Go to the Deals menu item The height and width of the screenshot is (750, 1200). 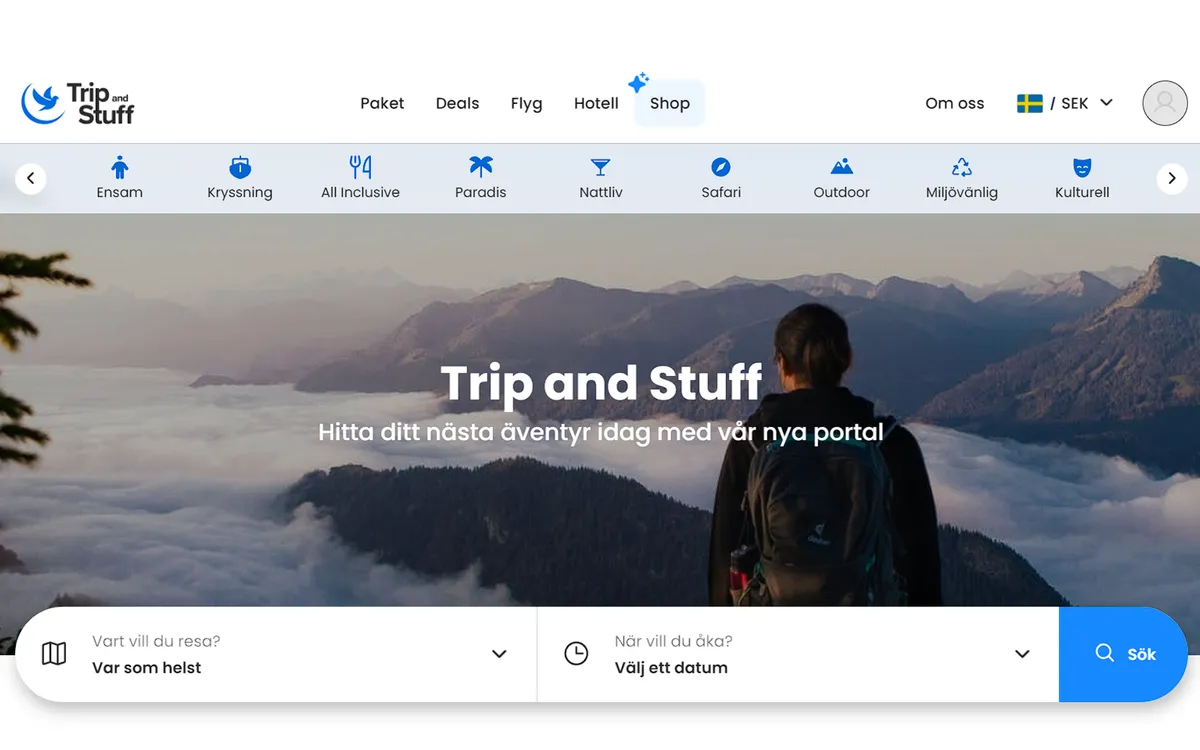(x=458, y=103)
